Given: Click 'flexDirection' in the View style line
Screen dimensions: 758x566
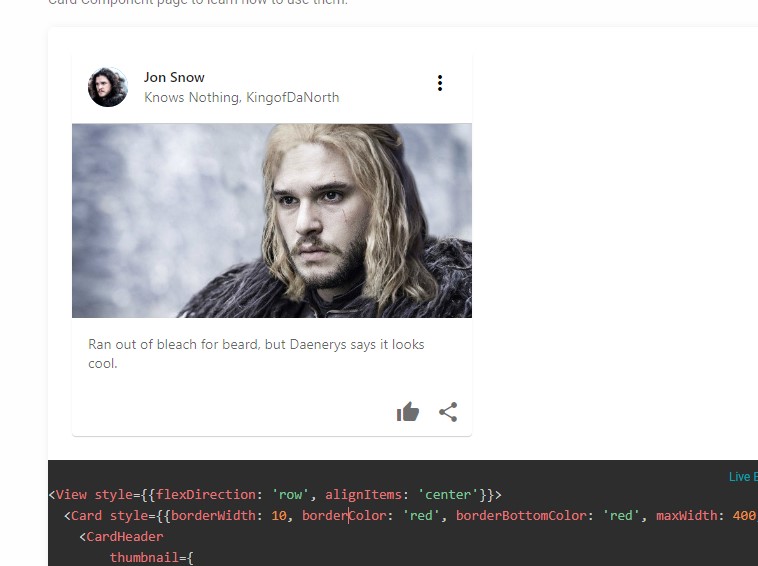Looking at the screenshot, I should click(x=206, y=494).
